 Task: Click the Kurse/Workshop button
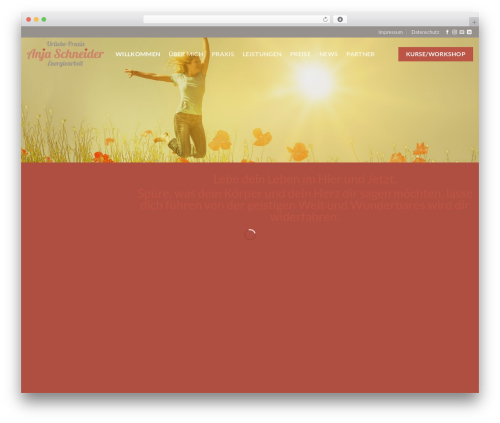435,54
